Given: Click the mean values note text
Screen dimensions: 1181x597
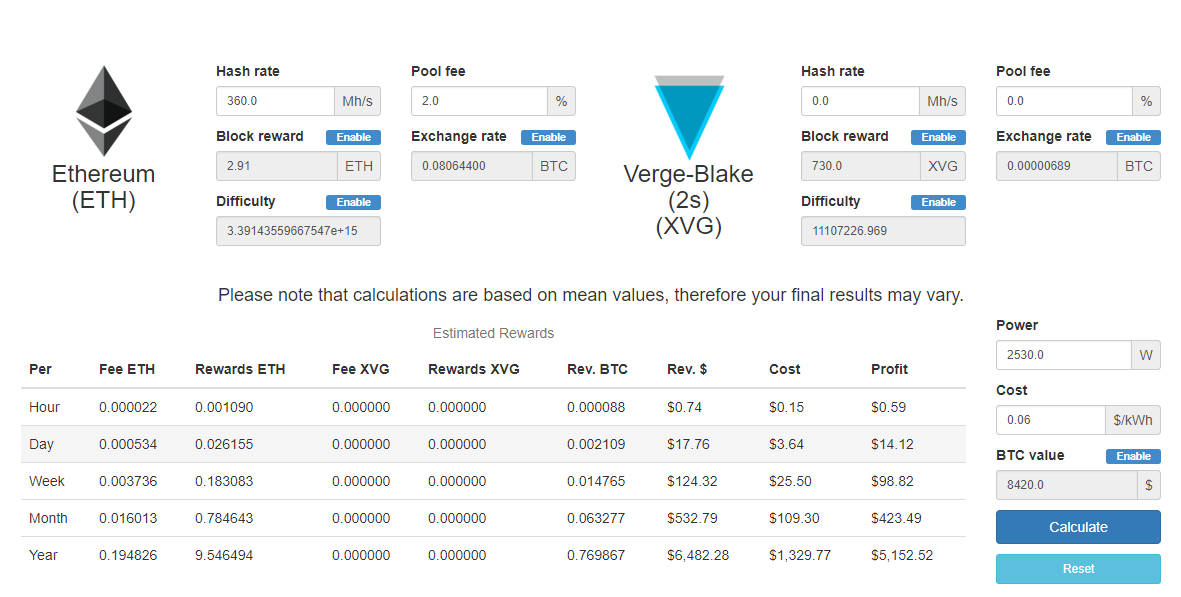Looking at the screenshot, I should tap(591, 295).
